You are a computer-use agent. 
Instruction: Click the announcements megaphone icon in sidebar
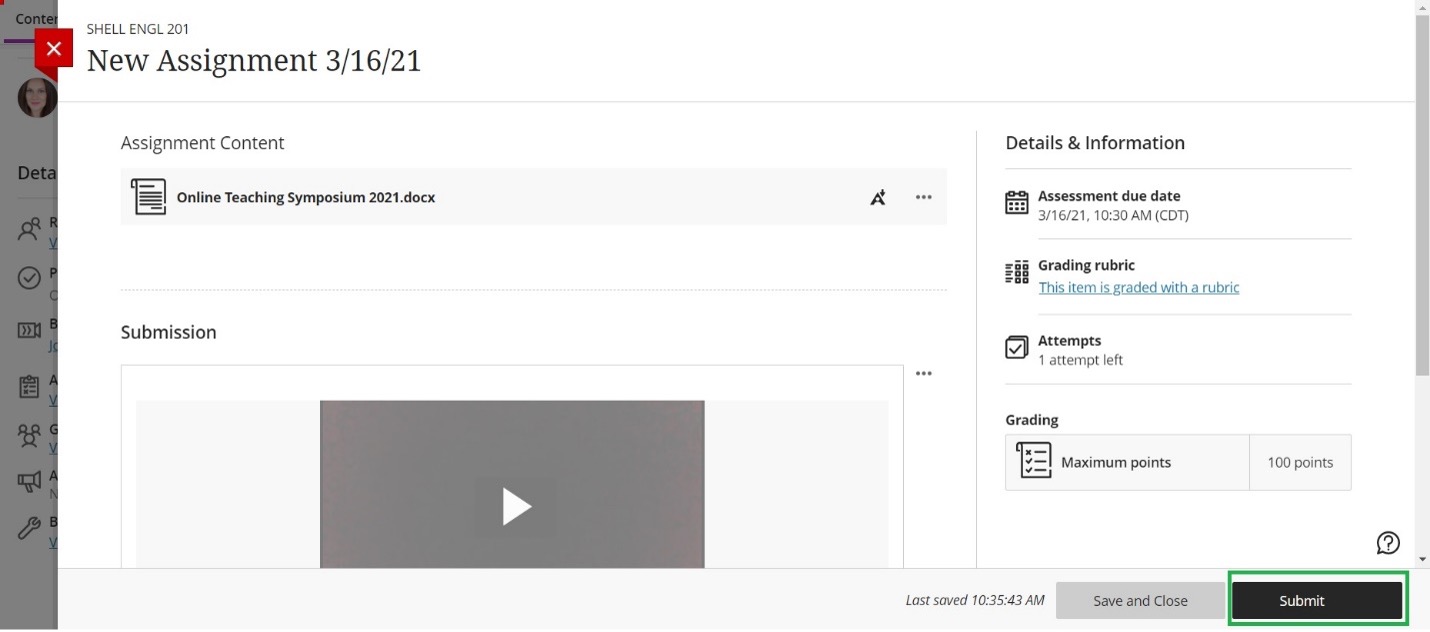(30, 481)
